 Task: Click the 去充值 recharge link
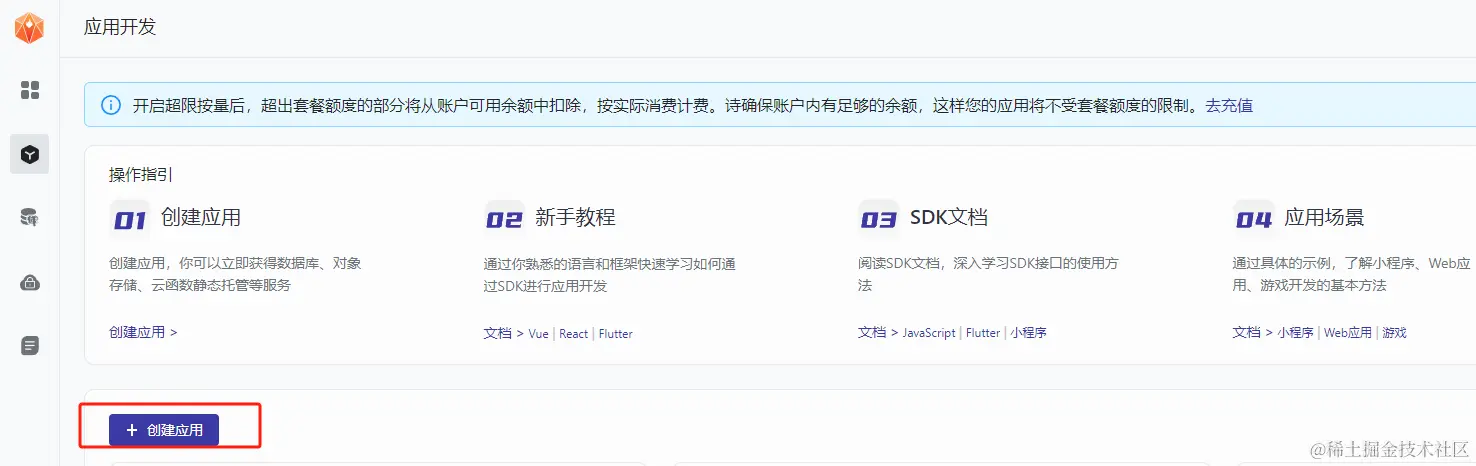point(1229,105)
